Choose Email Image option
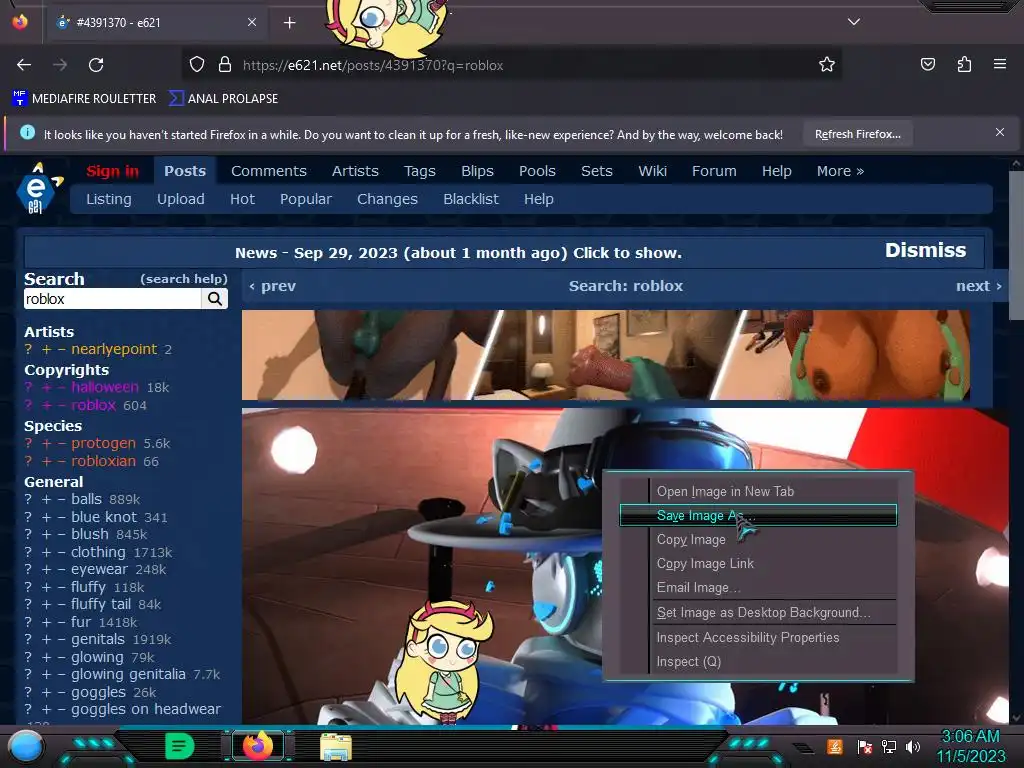Image resolution: width=1024 pixels, height=768 pixels. pyautogui.click(x=698, y=588)
